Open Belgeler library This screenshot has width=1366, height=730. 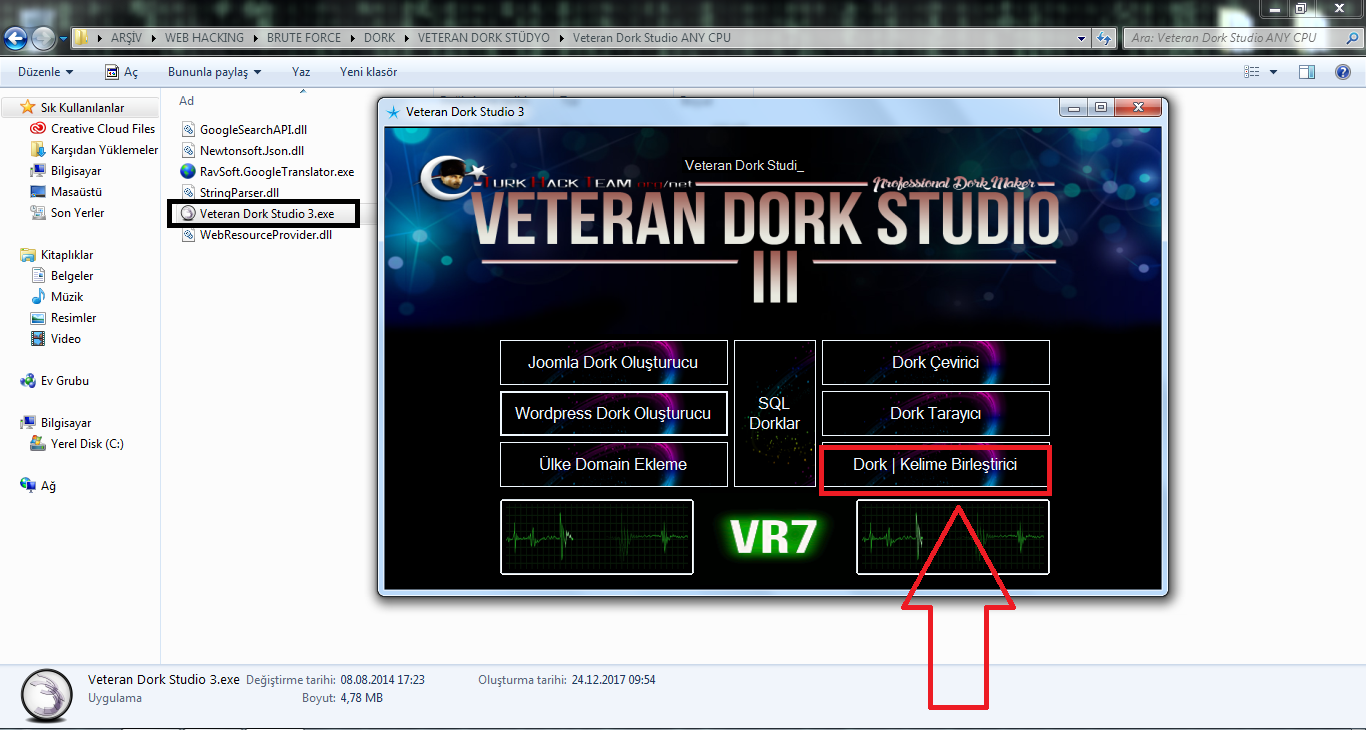[72, 275]
